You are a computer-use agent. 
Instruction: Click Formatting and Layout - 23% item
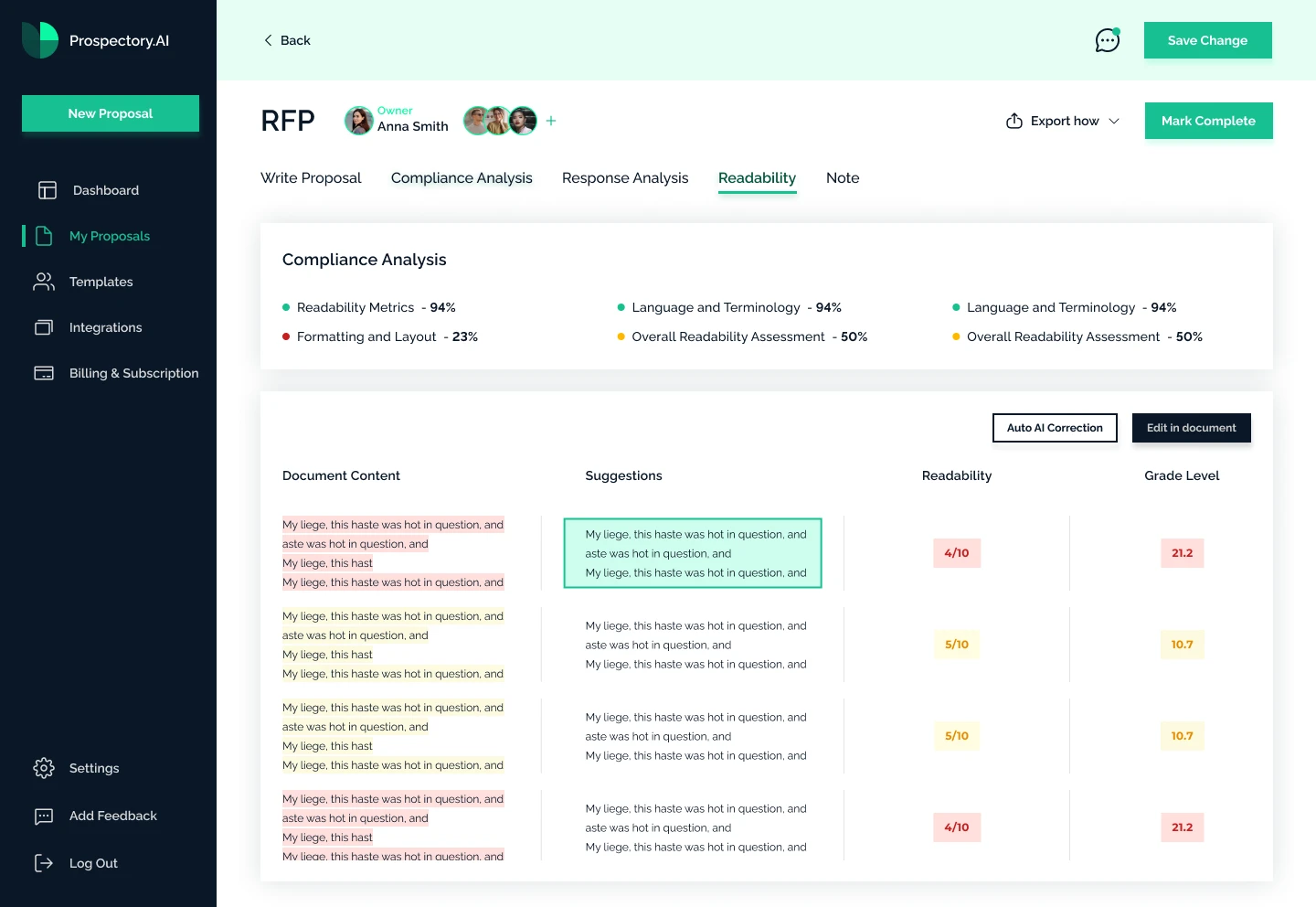pos(380,336)
